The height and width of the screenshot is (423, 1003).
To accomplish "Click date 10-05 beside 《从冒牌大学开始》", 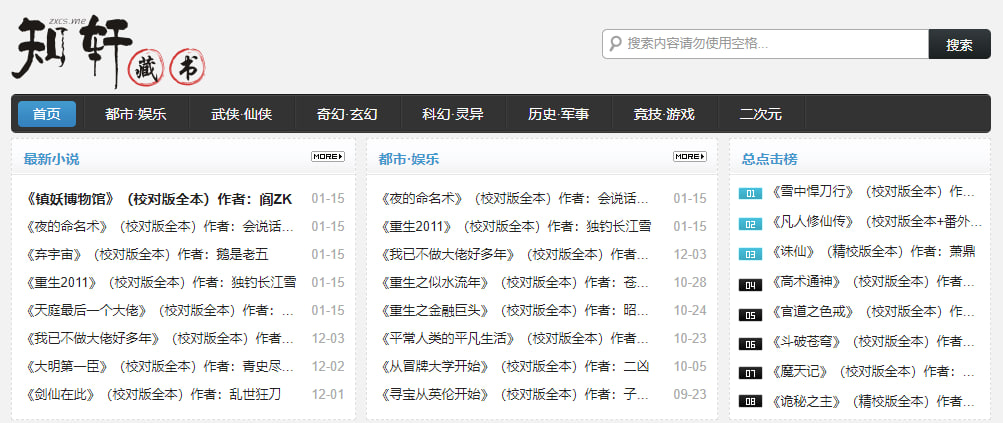I will click(690, 367).
